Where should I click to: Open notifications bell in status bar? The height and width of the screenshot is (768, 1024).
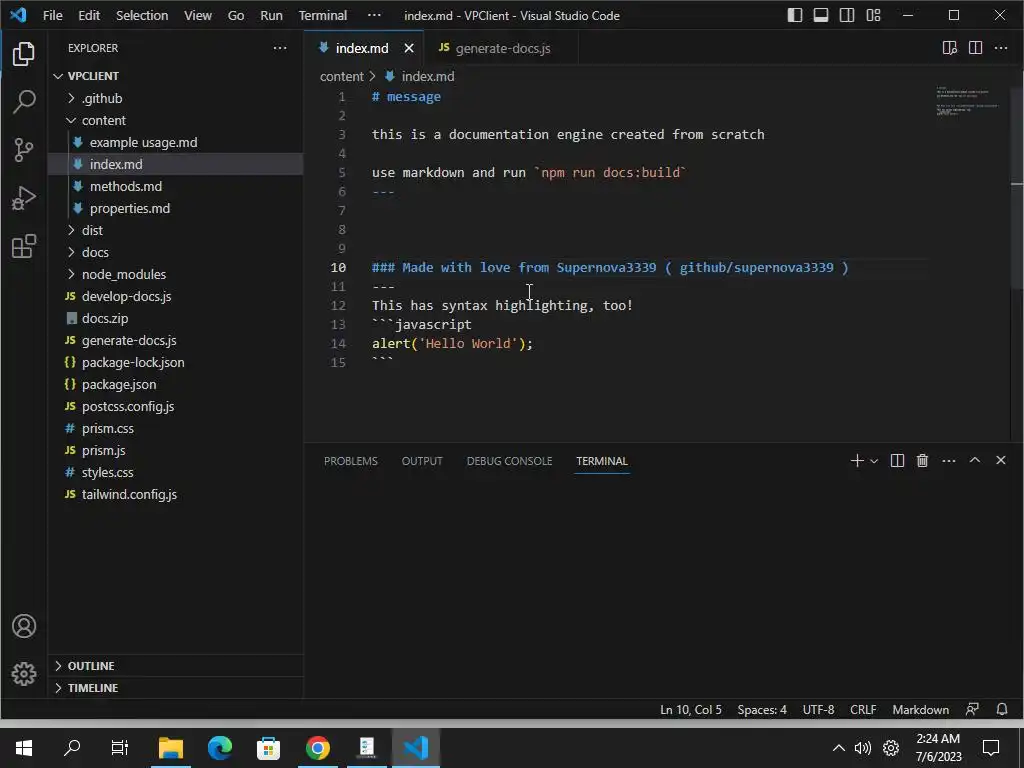pyautogui.click(x=1001, y=709)
